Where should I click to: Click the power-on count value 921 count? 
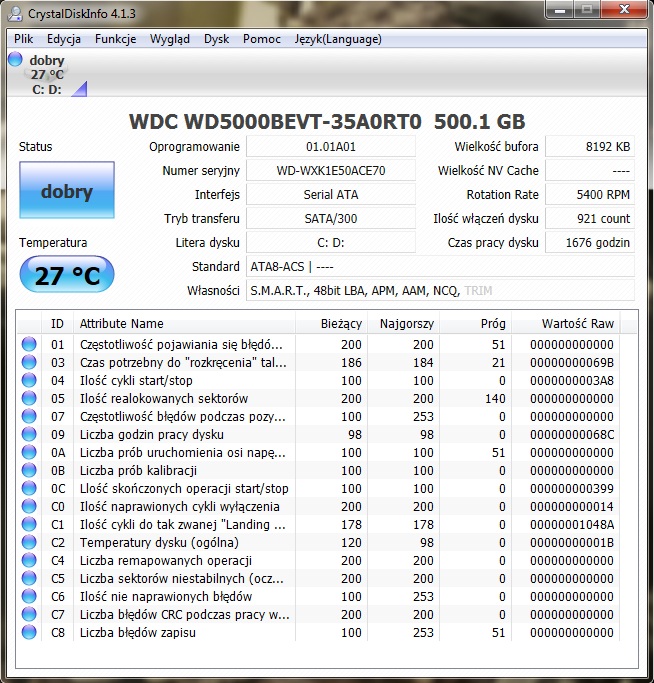[x=590, y=218]
